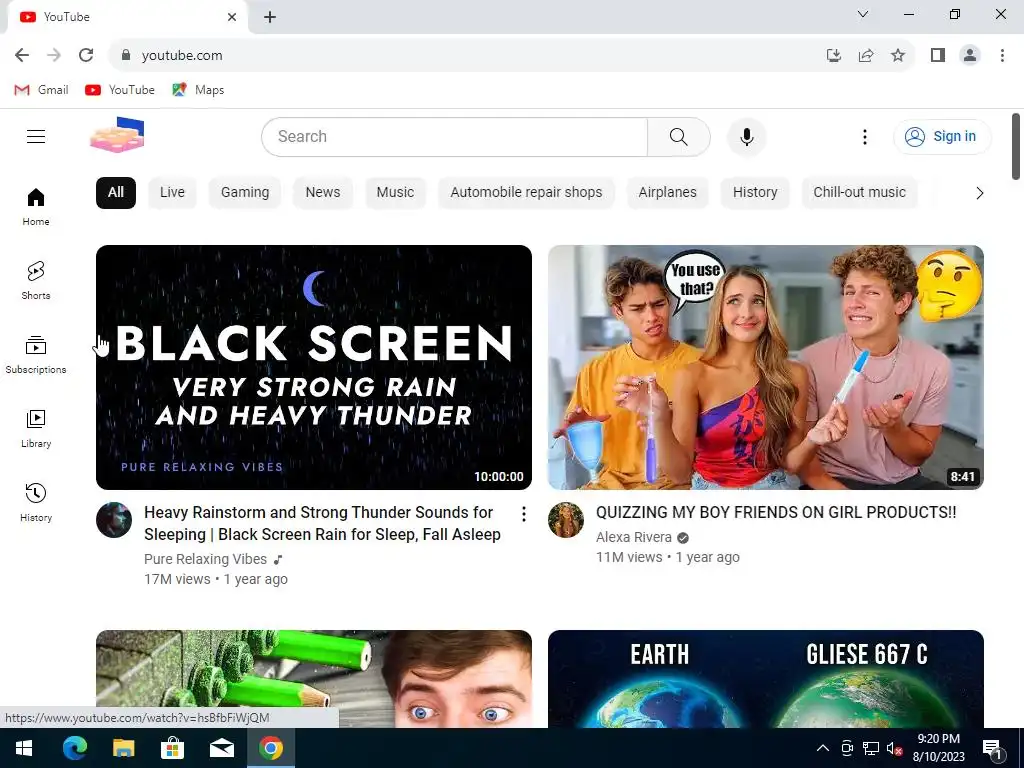Visit Pure Relaxing Vibes channel name
The height and width of the screenshot is (768, 1024).
205,559
